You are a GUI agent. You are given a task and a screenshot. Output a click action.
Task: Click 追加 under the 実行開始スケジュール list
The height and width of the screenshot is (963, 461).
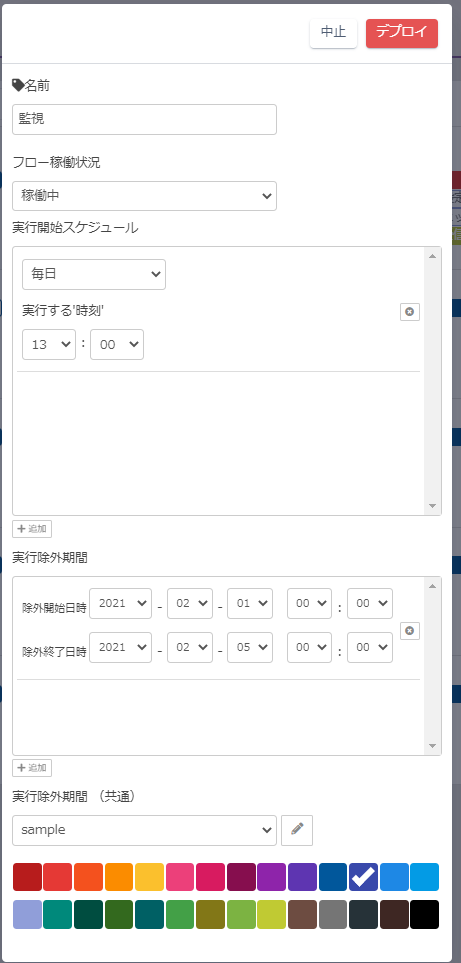[32, 529]
